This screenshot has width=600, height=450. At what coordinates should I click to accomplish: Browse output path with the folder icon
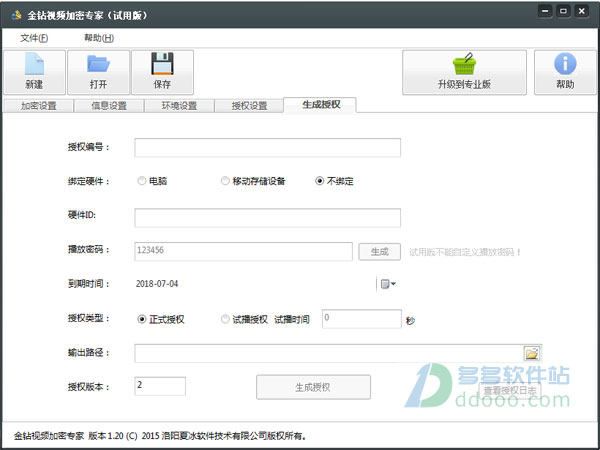pos(532,353)
